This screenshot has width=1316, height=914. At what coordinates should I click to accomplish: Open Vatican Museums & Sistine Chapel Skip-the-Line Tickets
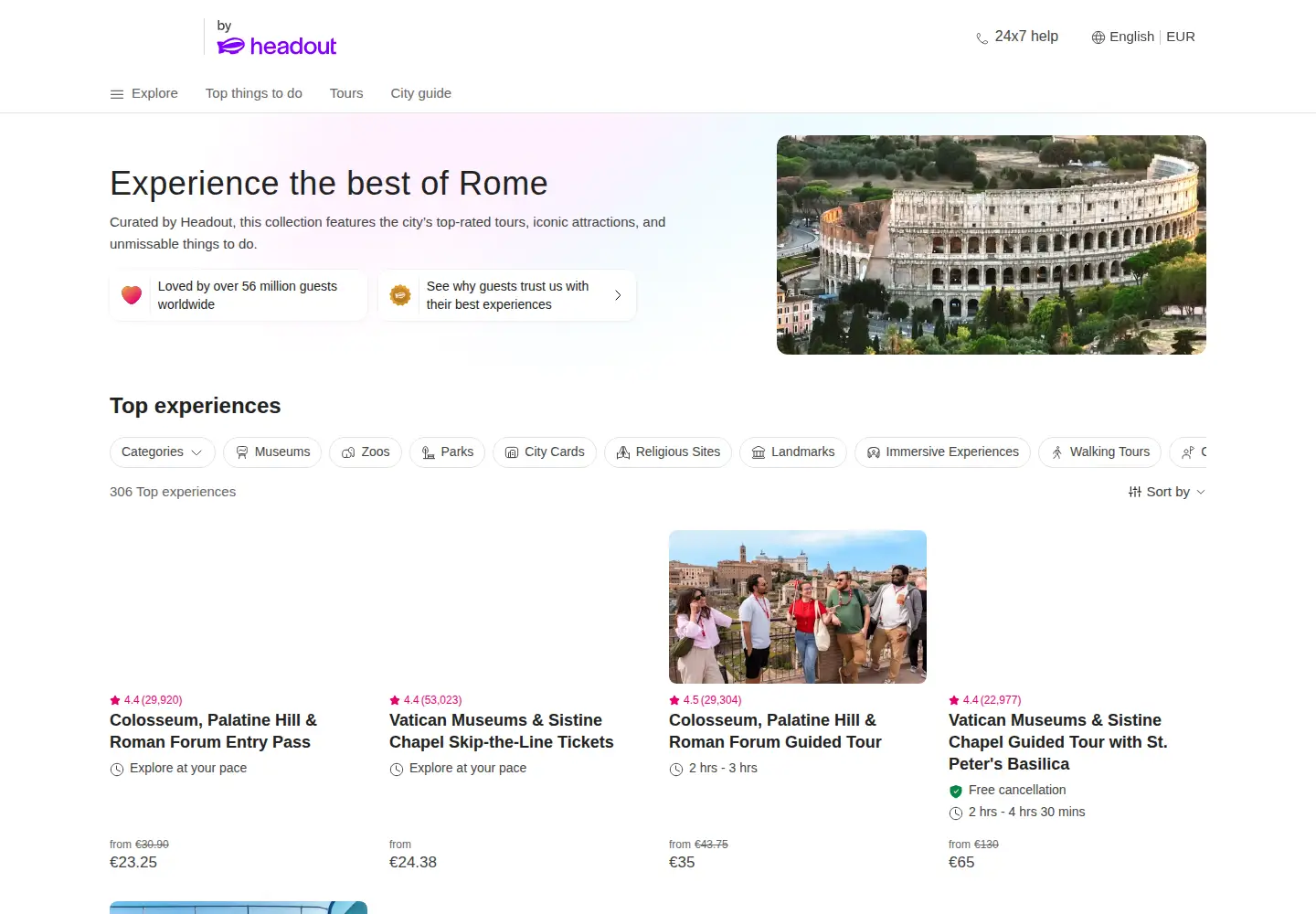pyautogui.click(x=502, y=731)
